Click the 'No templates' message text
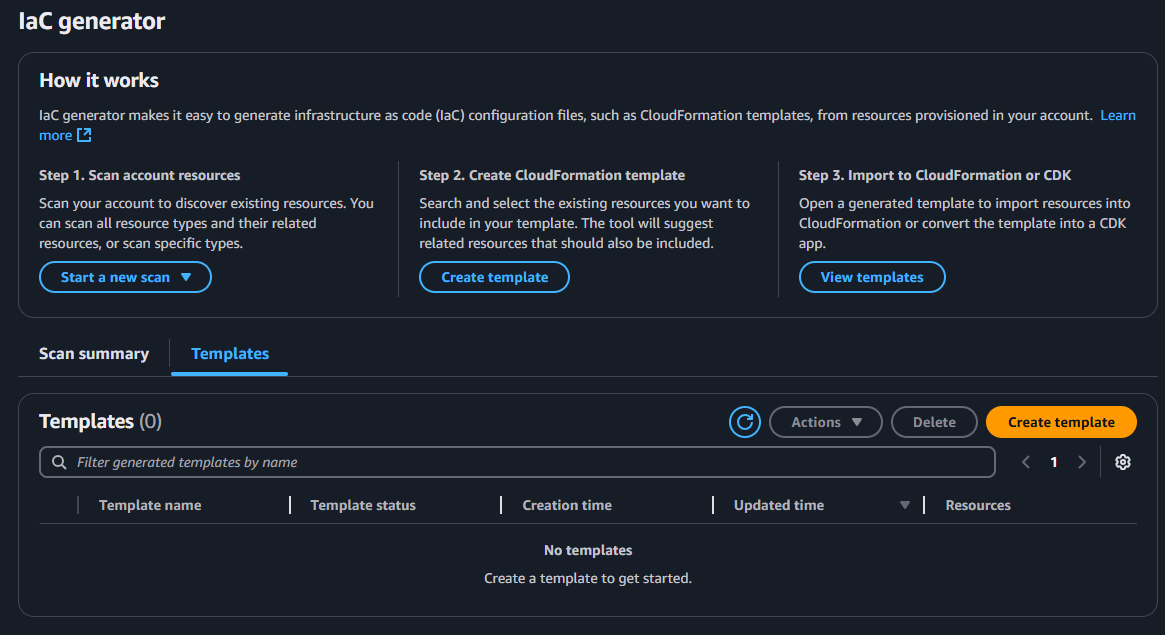 tap(588, 550)
